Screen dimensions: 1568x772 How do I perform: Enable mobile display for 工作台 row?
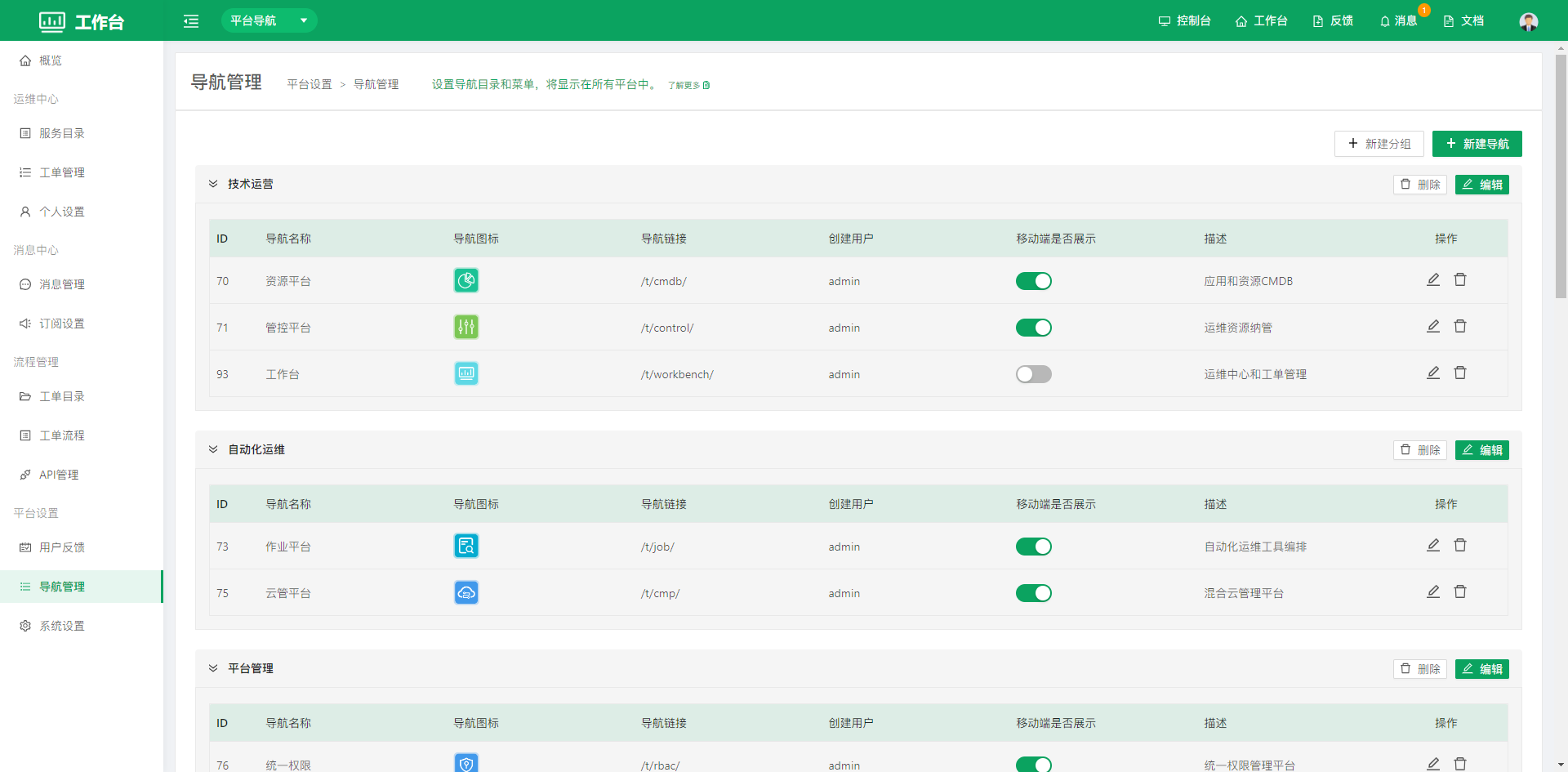tap(1034, 374)
